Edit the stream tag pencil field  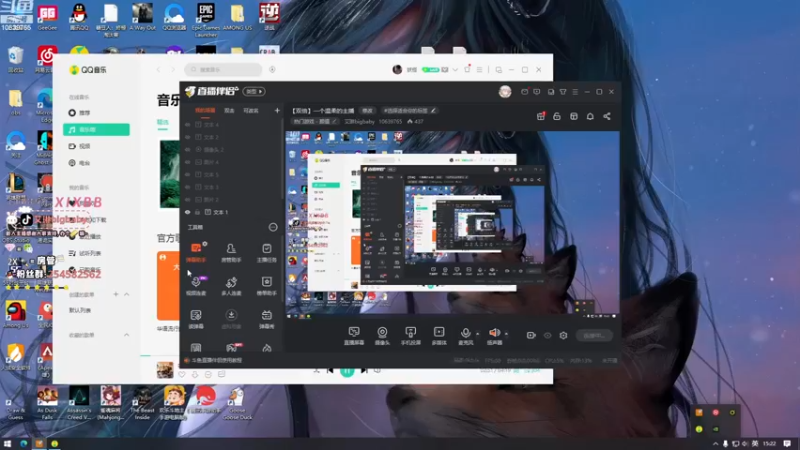(409, 111)
